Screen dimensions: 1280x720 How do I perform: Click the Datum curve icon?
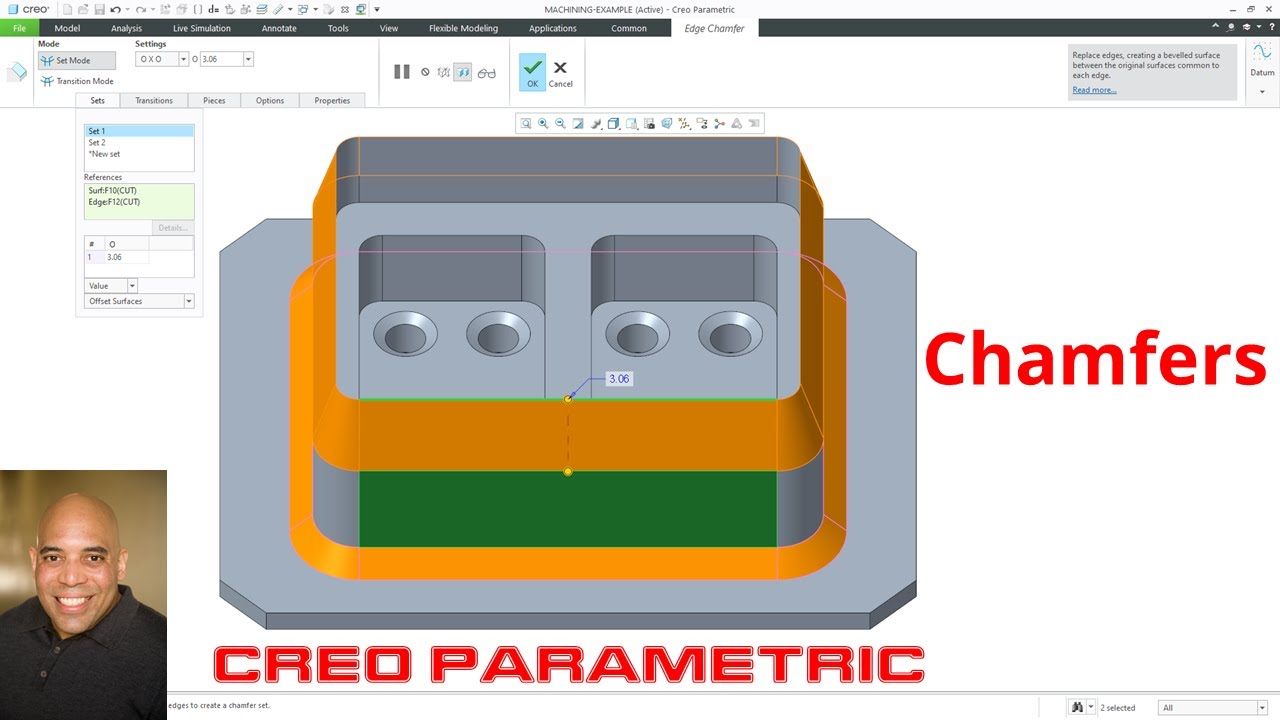click(x=1262, y=52)
